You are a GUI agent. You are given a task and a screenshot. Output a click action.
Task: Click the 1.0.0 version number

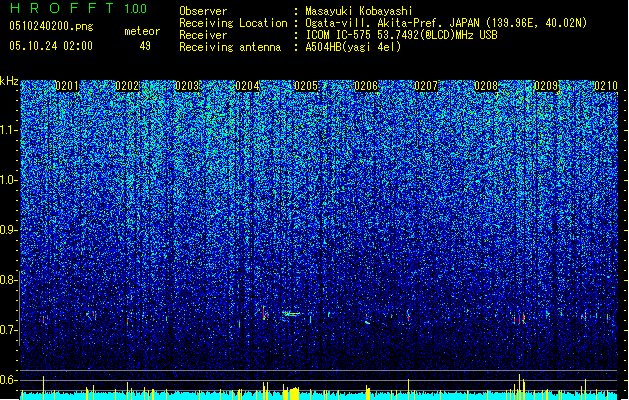click(x=135, y=8)
